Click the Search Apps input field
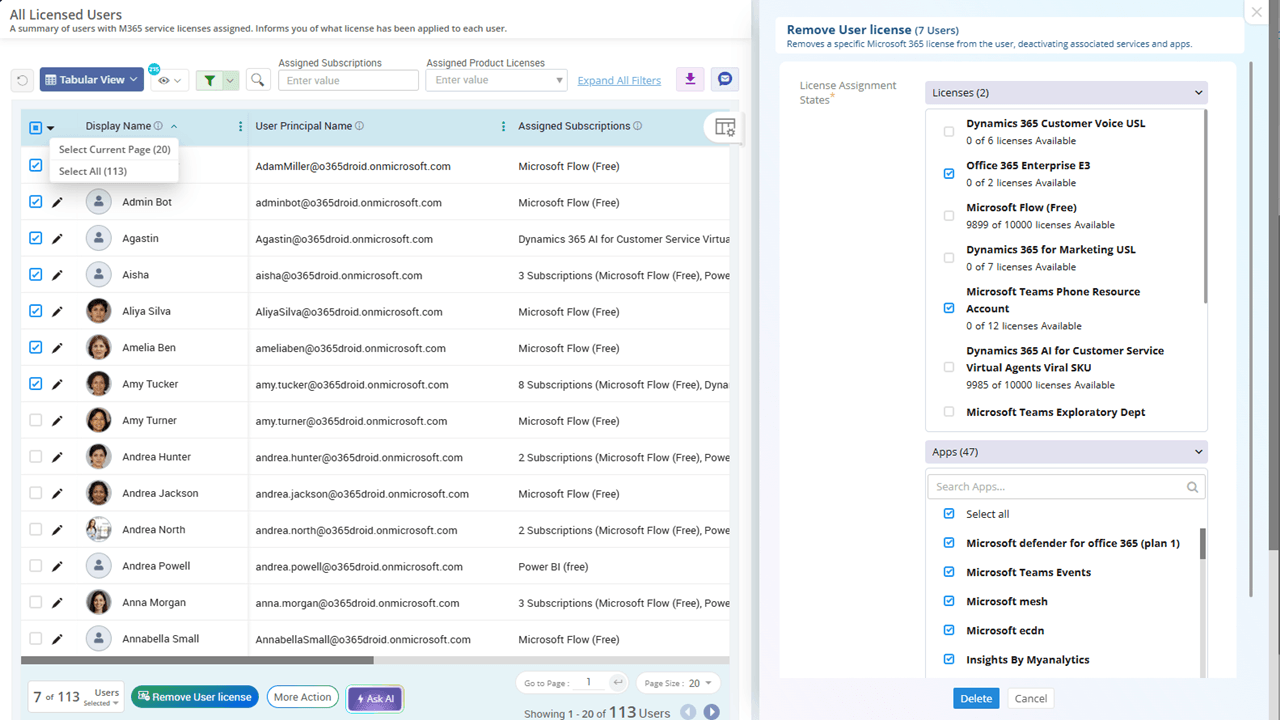Viewport: 1280px width, 720px height. tap(1066, 487)
